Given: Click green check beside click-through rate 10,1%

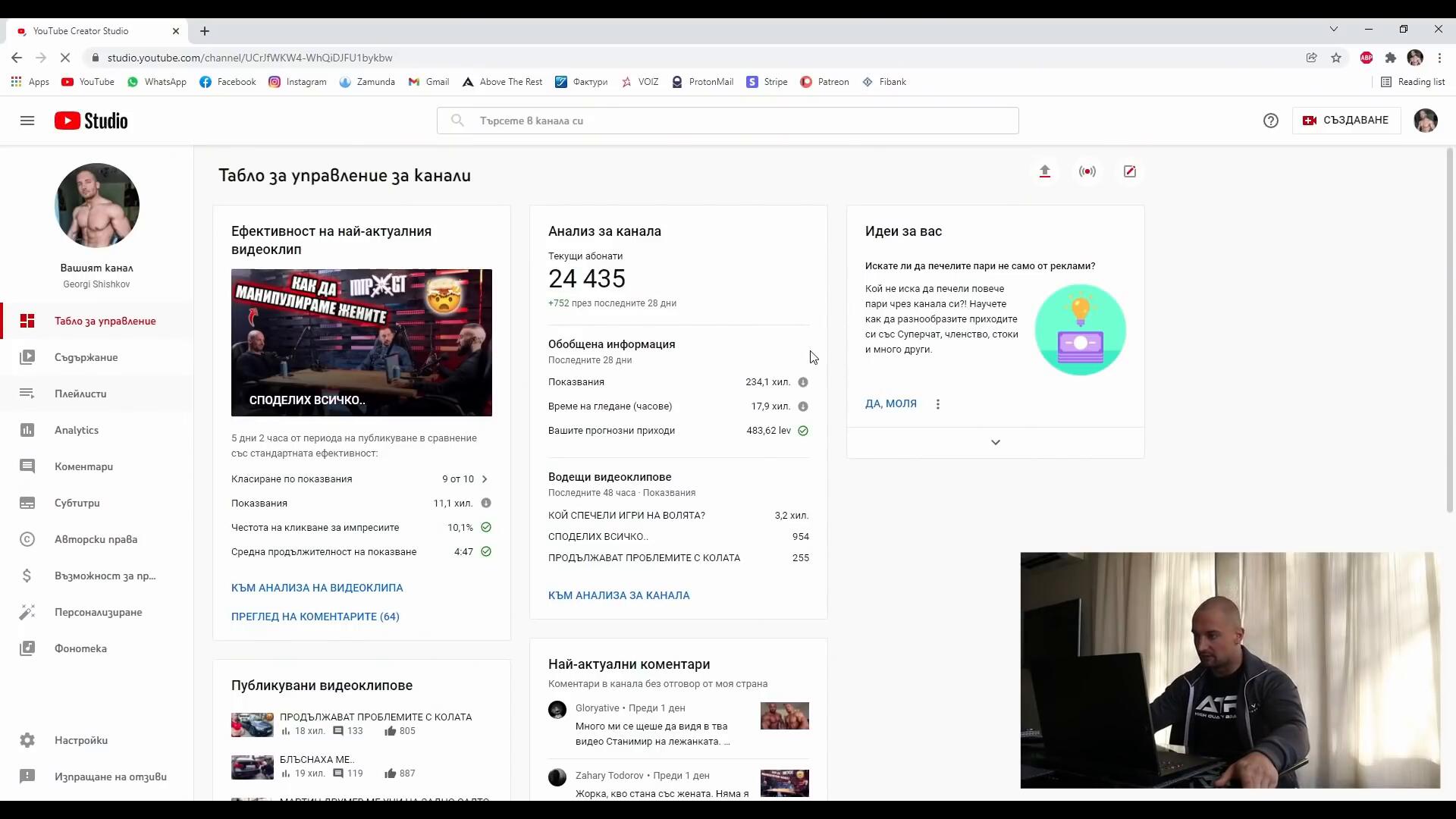Looking at the screenshot, I should point(486,528).
